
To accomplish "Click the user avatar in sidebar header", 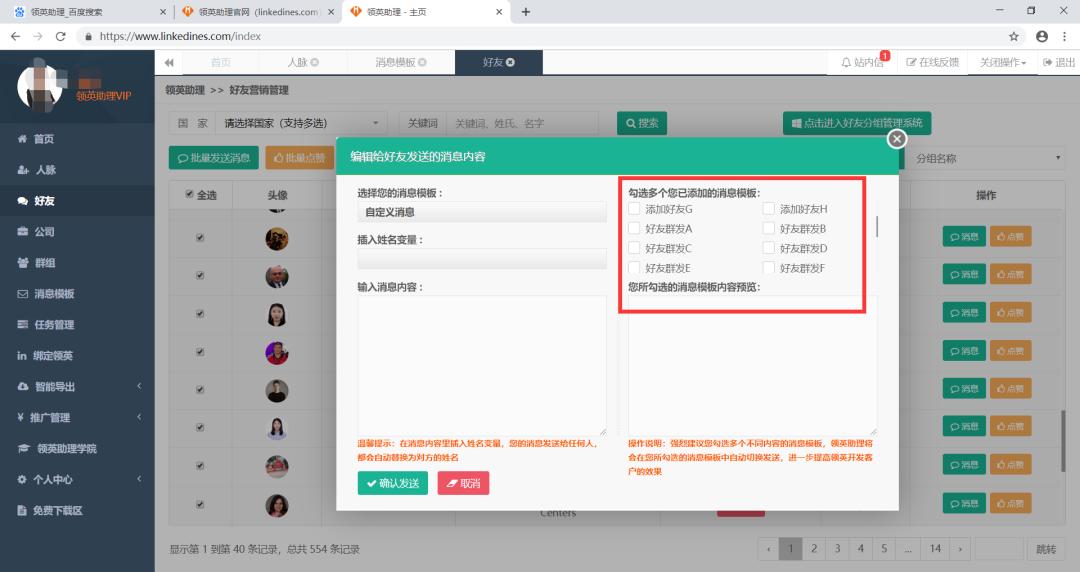I will click(x=40, y=86).
